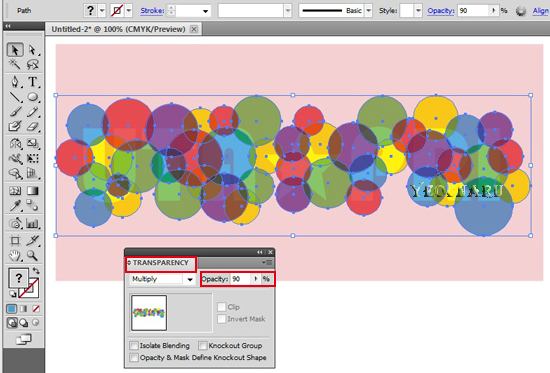Select the Line Segment tool
550x373 pixels.
tap(15, 96)
